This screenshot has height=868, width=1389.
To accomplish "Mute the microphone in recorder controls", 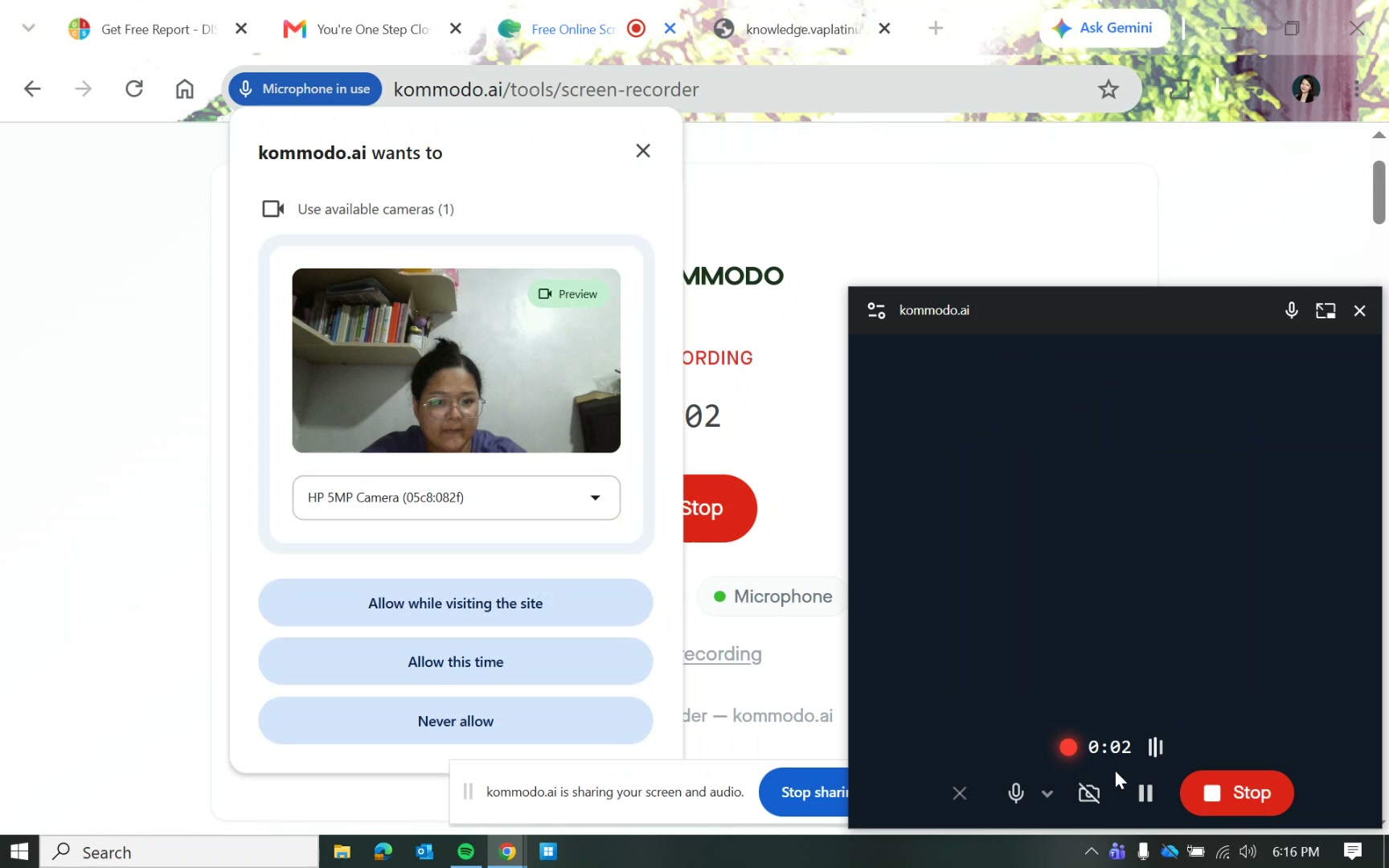I will click(1016, 793).
